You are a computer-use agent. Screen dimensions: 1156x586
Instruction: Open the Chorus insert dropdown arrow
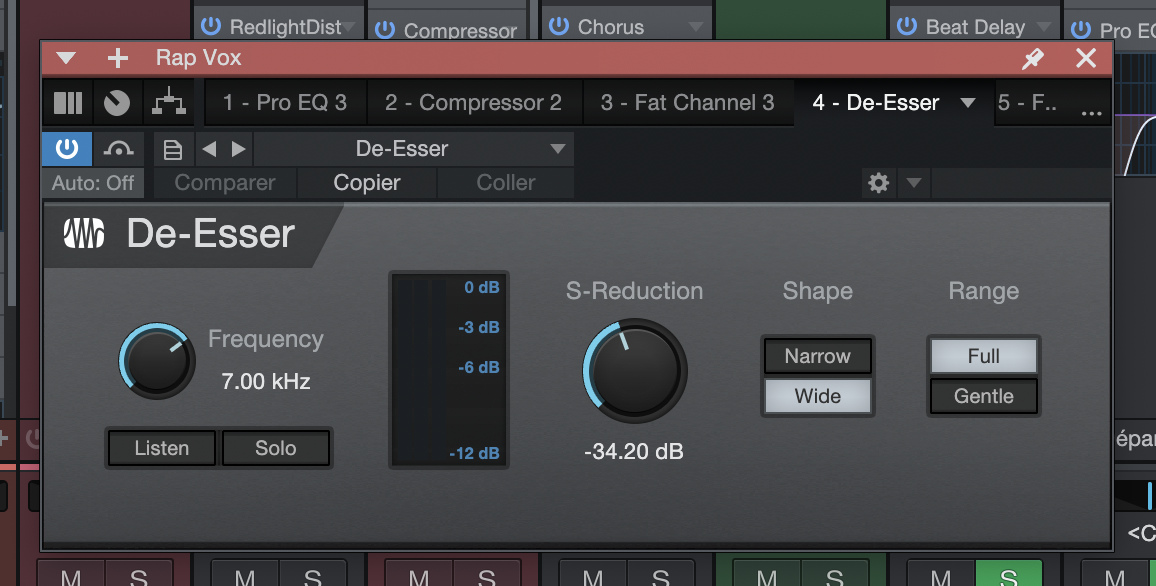click(x=695, y=27)
